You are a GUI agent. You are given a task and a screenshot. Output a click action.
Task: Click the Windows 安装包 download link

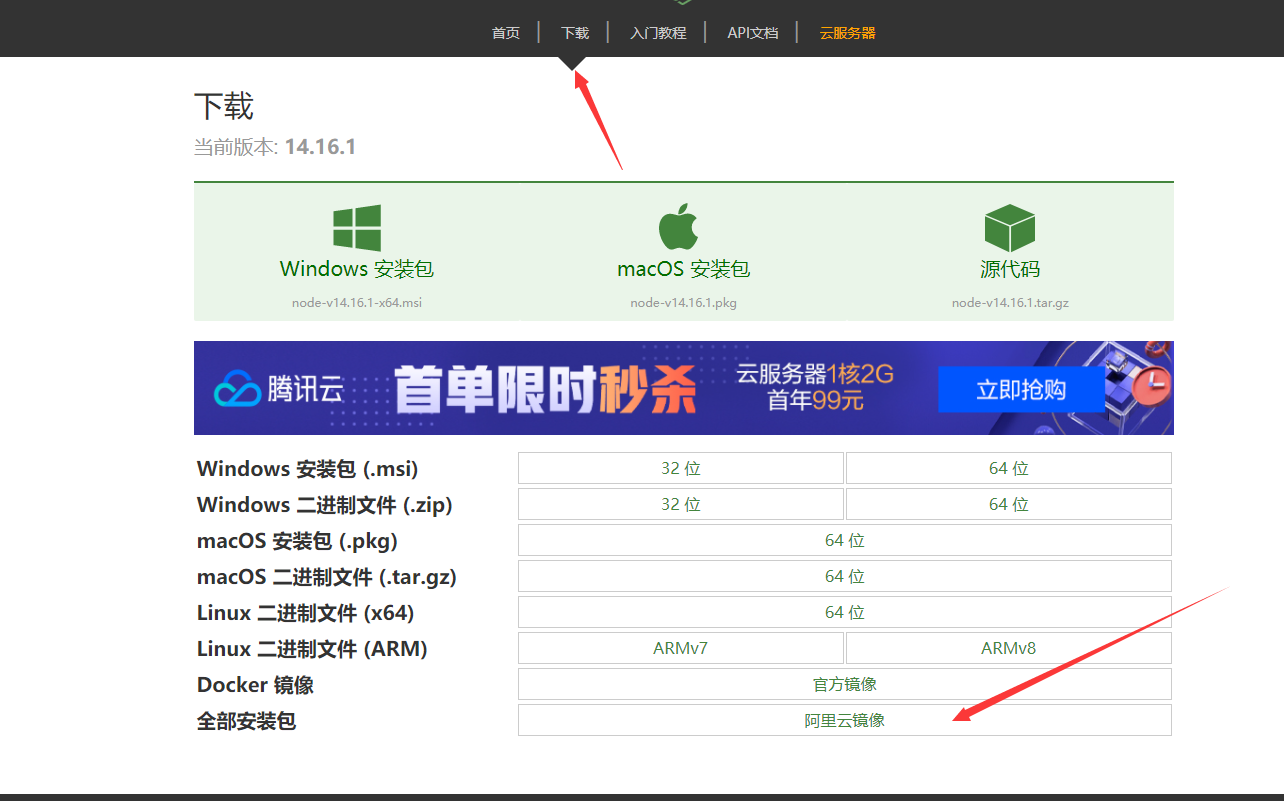(x=357, y=269)
